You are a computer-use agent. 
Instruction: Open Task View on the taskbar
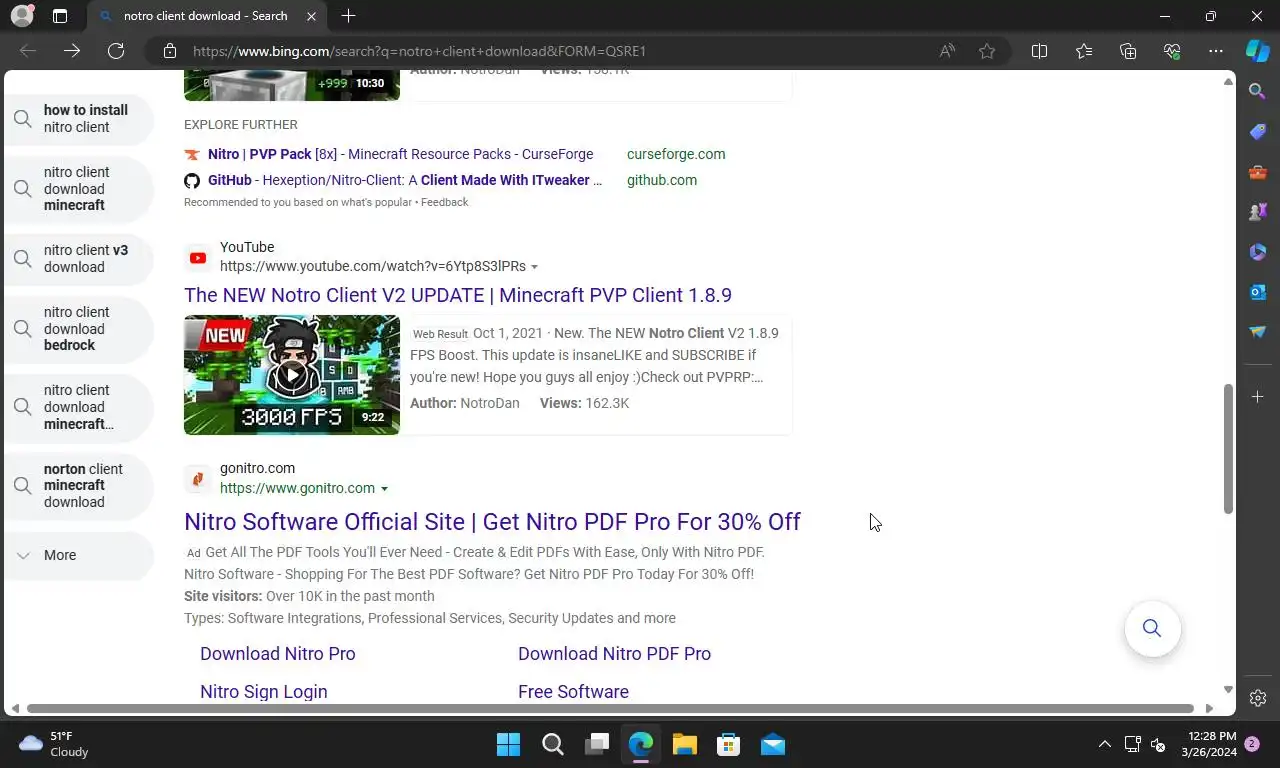click(597, 744)
